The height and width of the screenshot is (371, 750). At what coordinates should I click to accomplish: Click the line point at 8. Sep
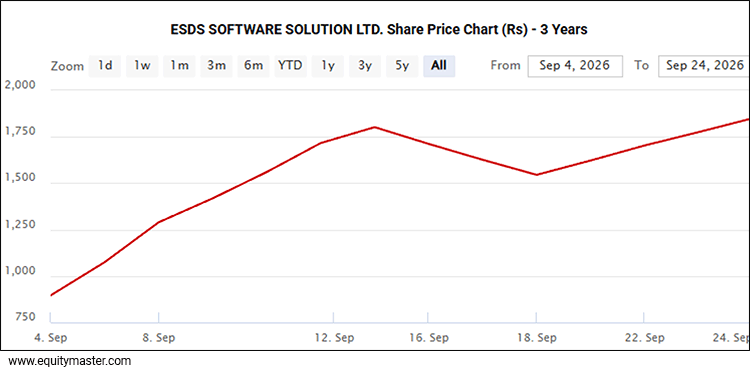click(x=158, y=222)
